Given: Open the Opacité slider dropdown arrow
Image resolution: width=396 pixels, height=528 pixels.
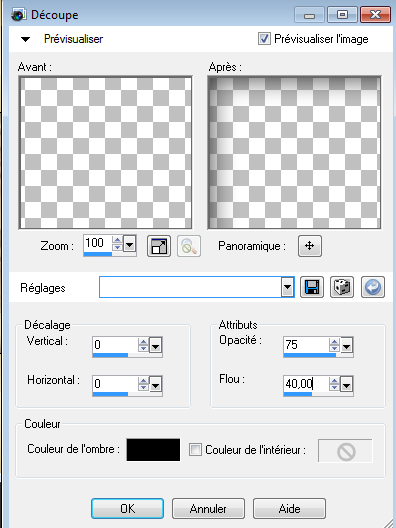Looking at the screenshot, I should click(x=346, y=345).
